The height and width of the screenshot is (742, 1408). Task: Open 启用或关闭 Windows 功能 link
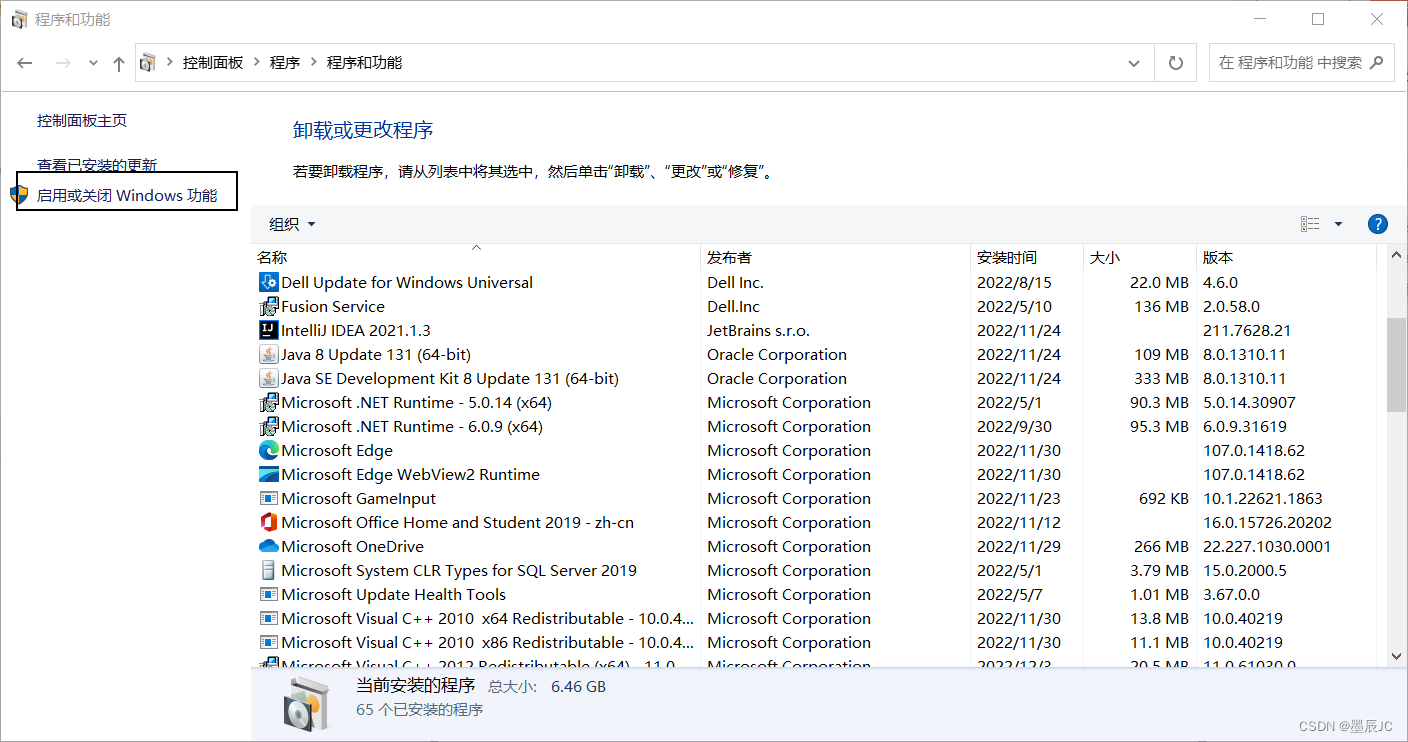[x=127, y=195]
